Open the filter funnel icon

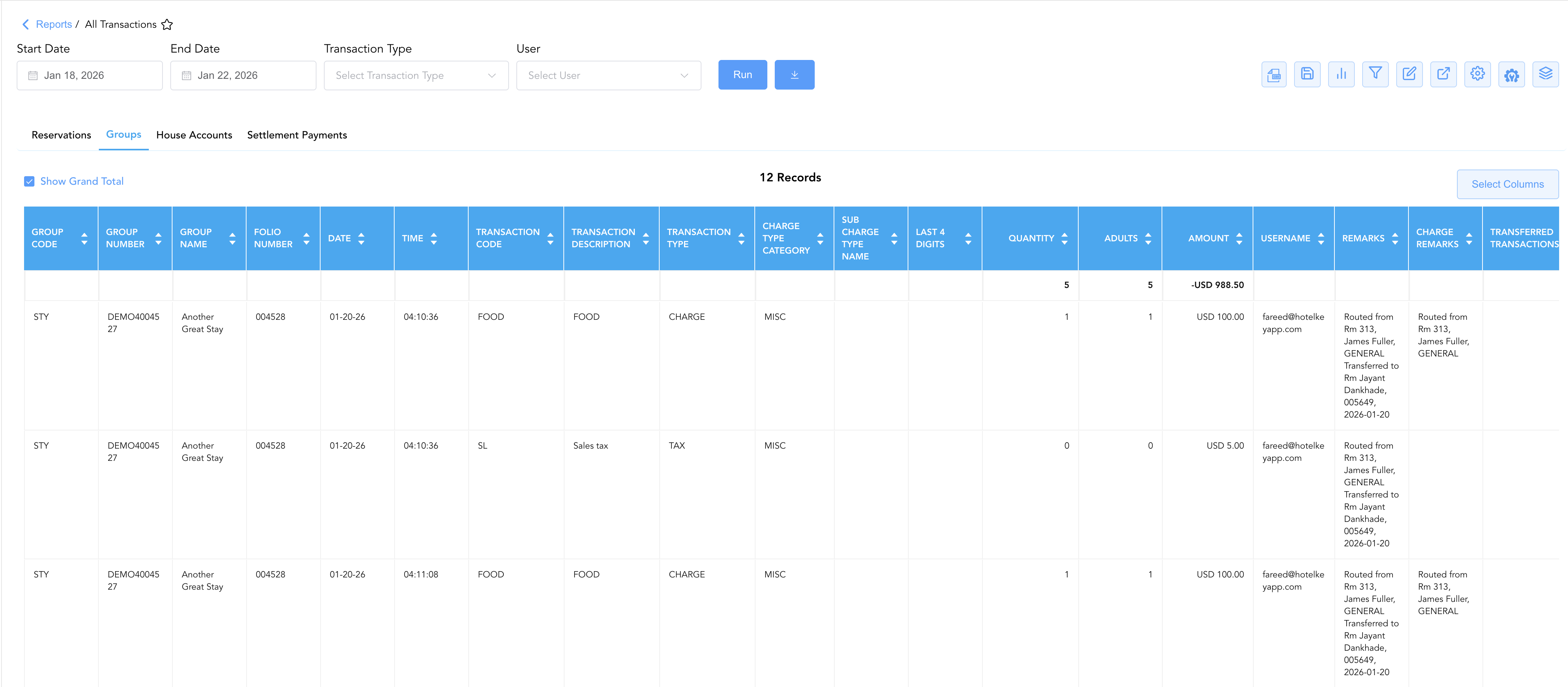(1375, 75)
